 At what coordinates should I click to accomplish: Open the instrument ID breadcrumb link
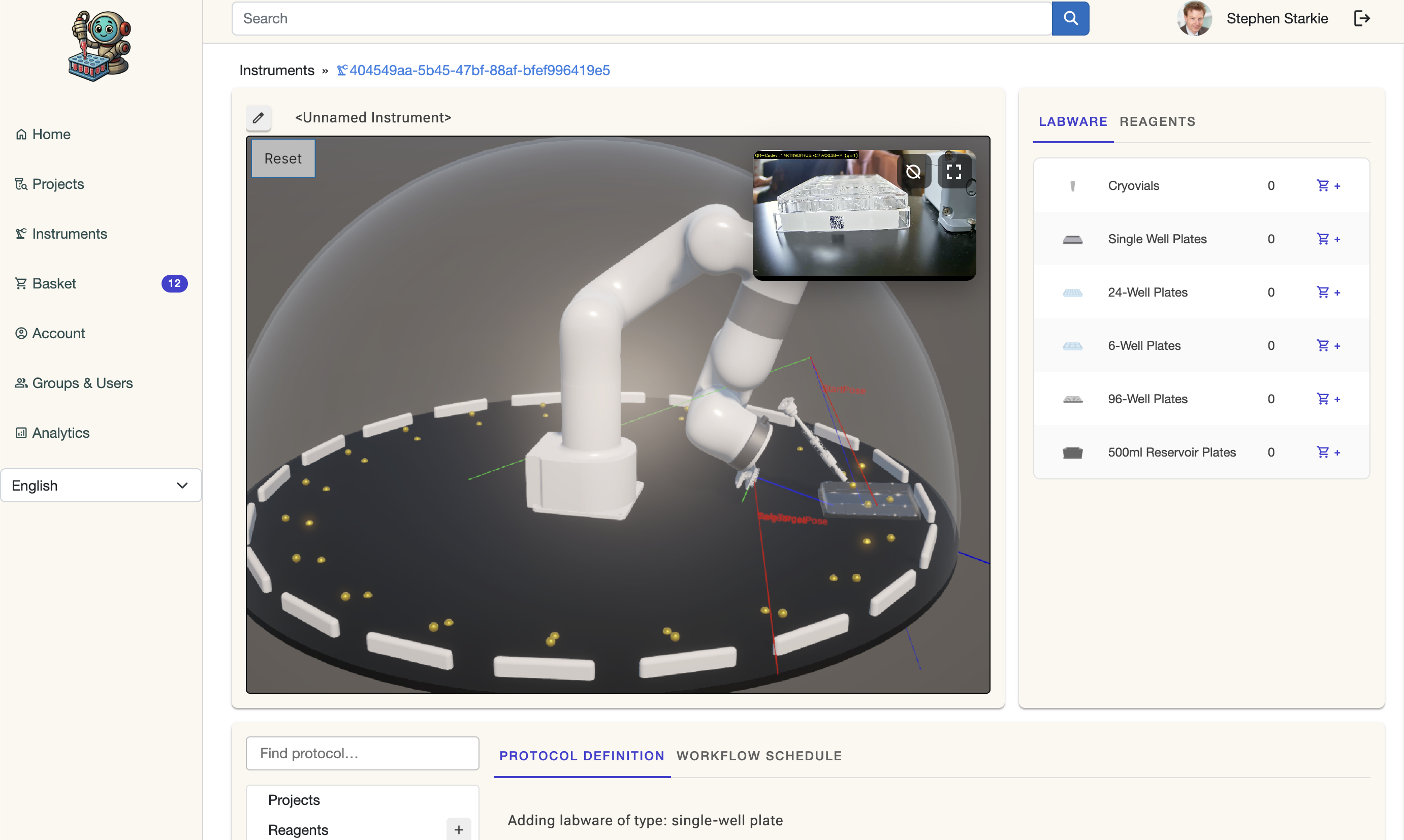pyautogui.click(x=479, y=70)
